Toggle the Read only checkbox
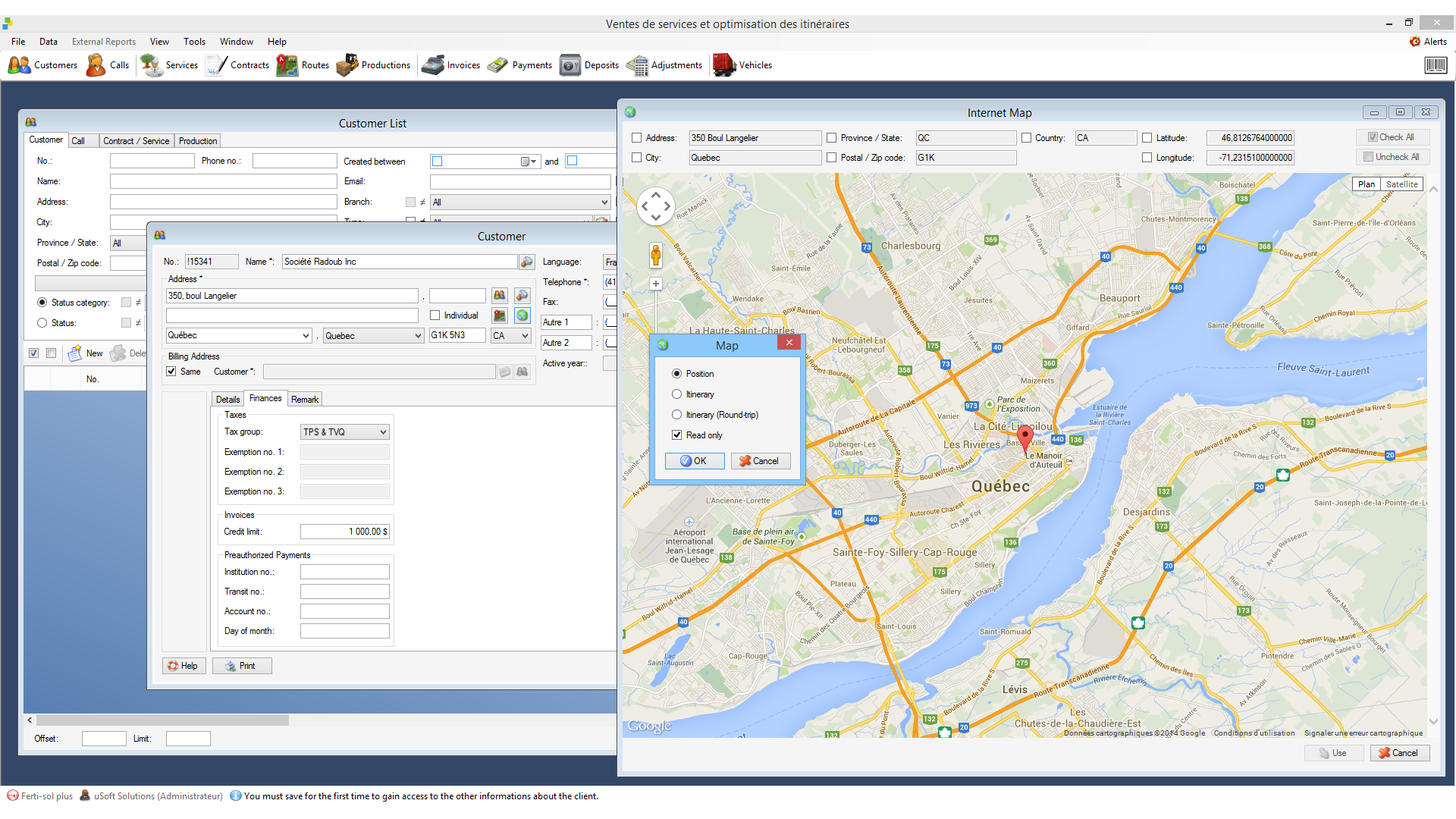 677,435
